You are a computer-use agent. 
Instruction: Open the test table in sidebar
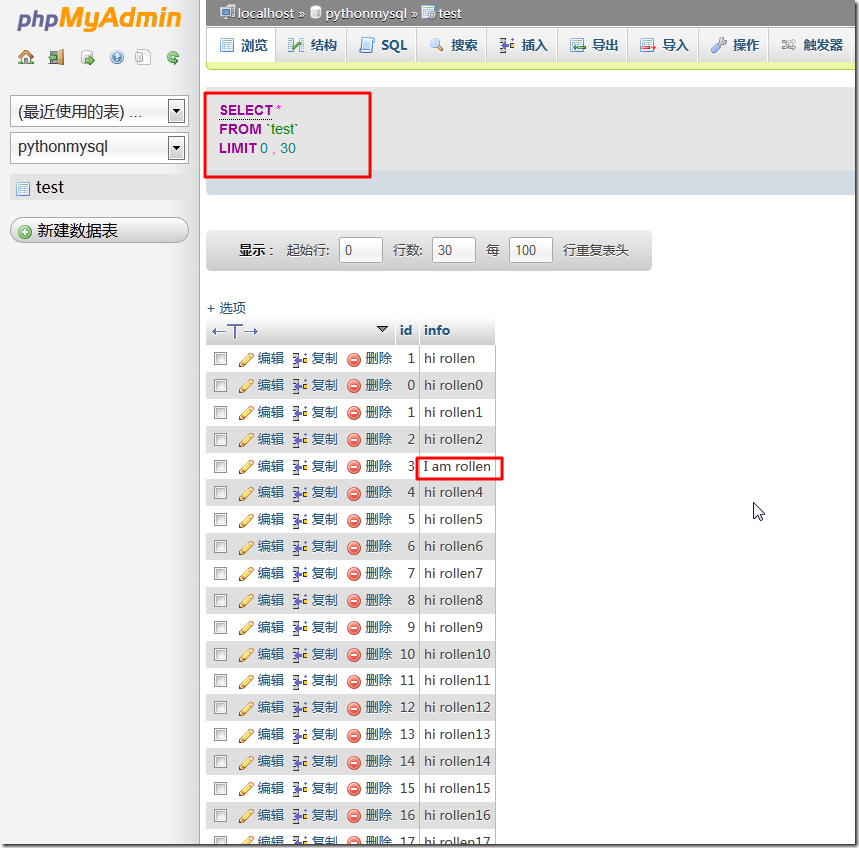coord(49,187)
